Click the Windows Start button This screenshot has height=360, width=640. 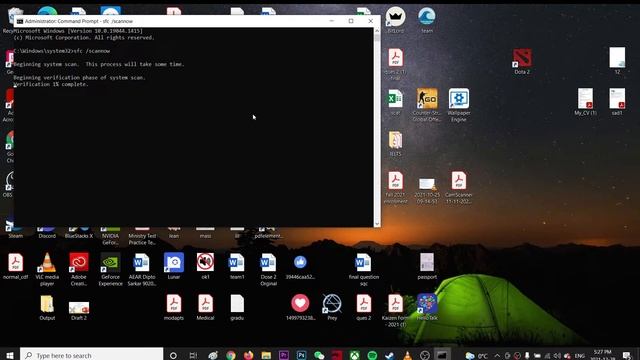click(9, 356)
